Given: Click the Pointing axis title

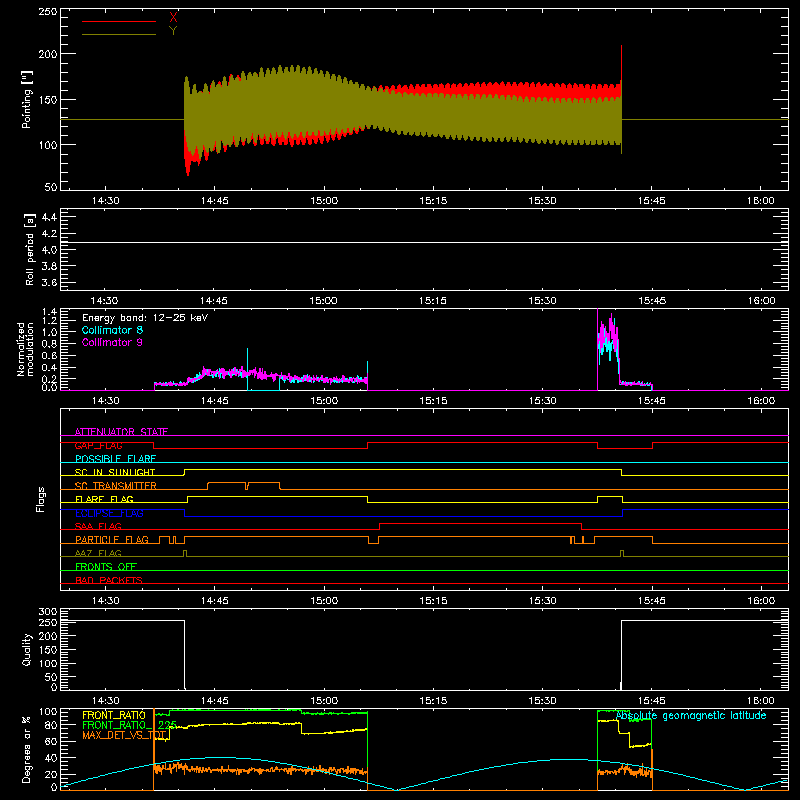Looking at the screenshot, I should click(27, 99).
